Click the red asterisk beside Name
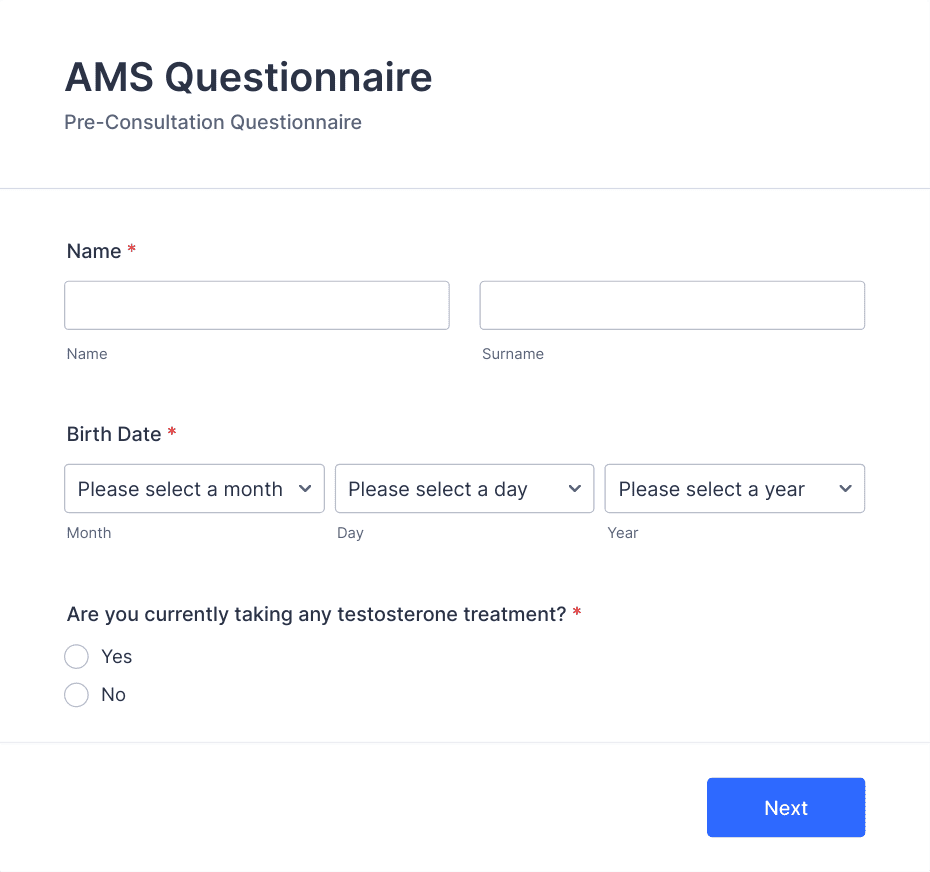Image resolution: width=930 pixels, height=872 pixels. point(131,250)
